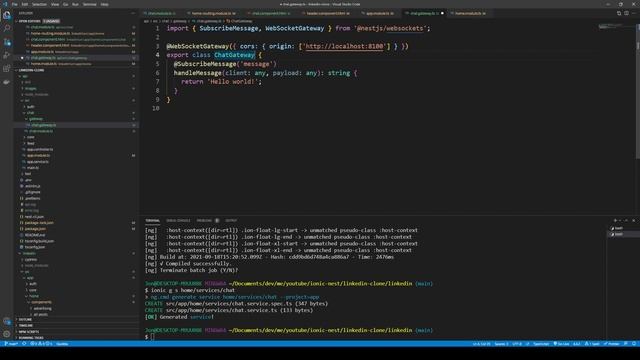Switch to home-routing.module.ts editor tab
This screenshot has height=360, width=640.
click(212, 13)
